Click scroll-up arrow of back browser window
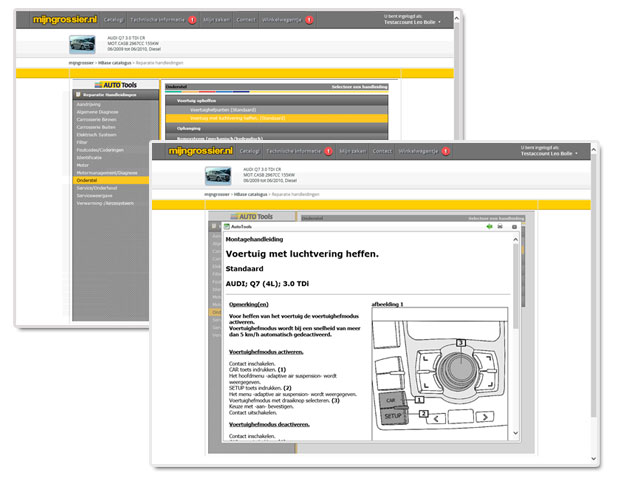Screen dimensions: 630x500 [x=456, y=18]
